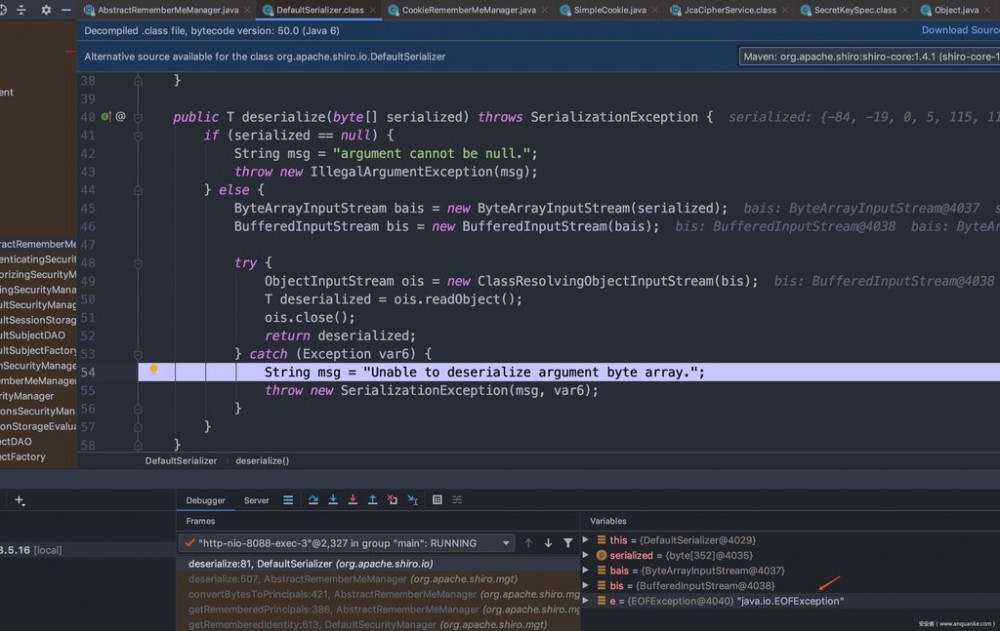Click the deserialize() breadcrumb item
Screen dimensions: 1000x631
[x=262, y=461]
